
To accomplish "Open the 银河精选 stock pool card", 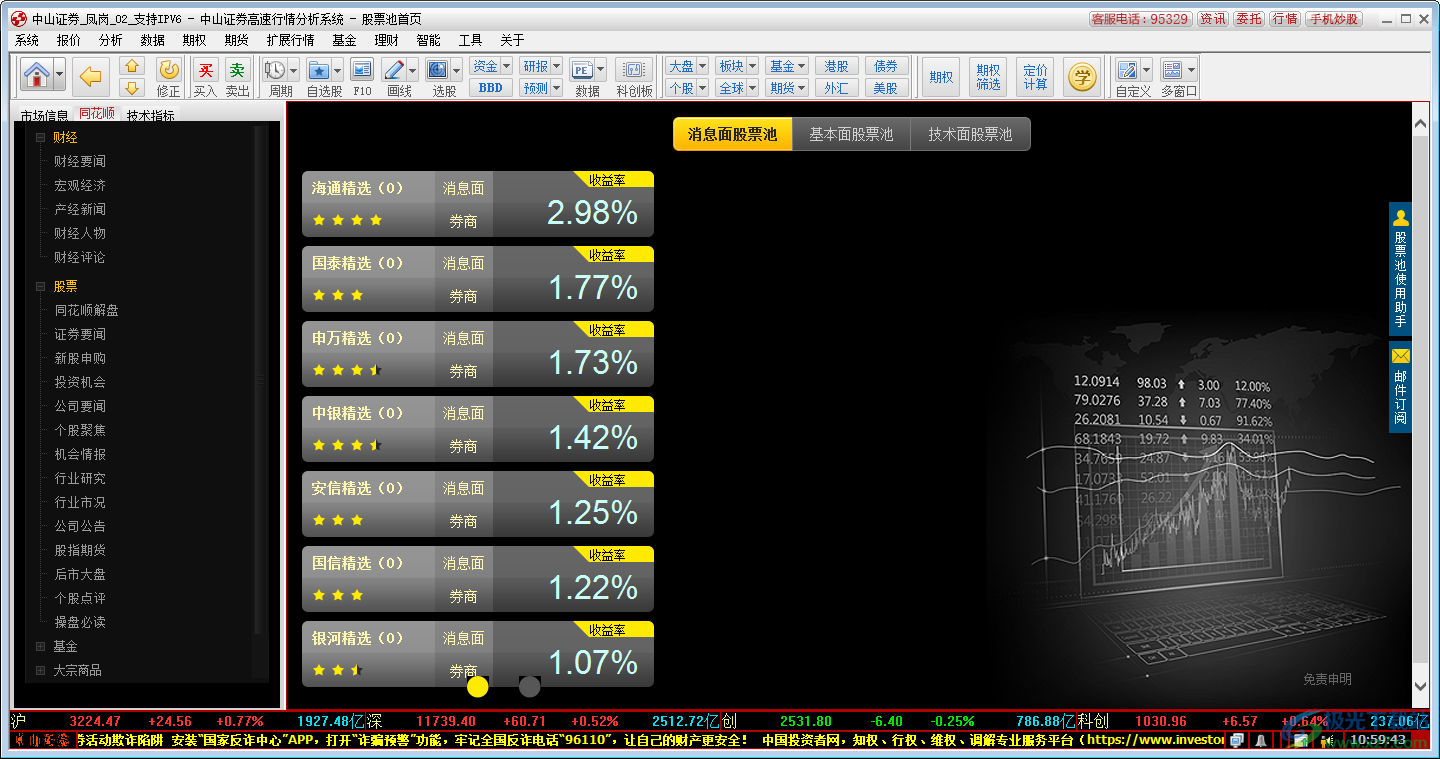I will point(478,654).
